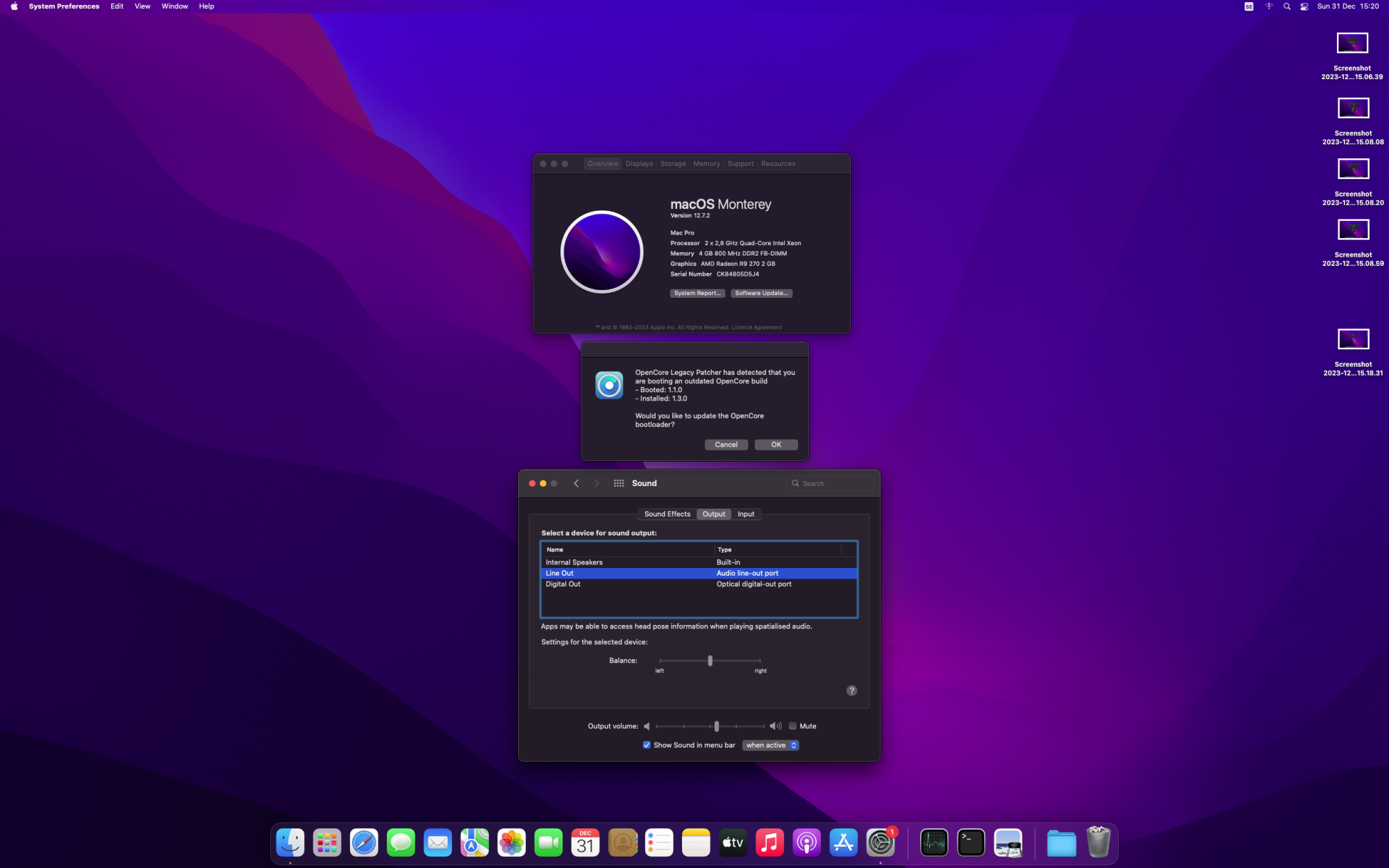Viewport: 1389px width, 868px height.
Task: Open the View menu
Action: coord(142,6)
